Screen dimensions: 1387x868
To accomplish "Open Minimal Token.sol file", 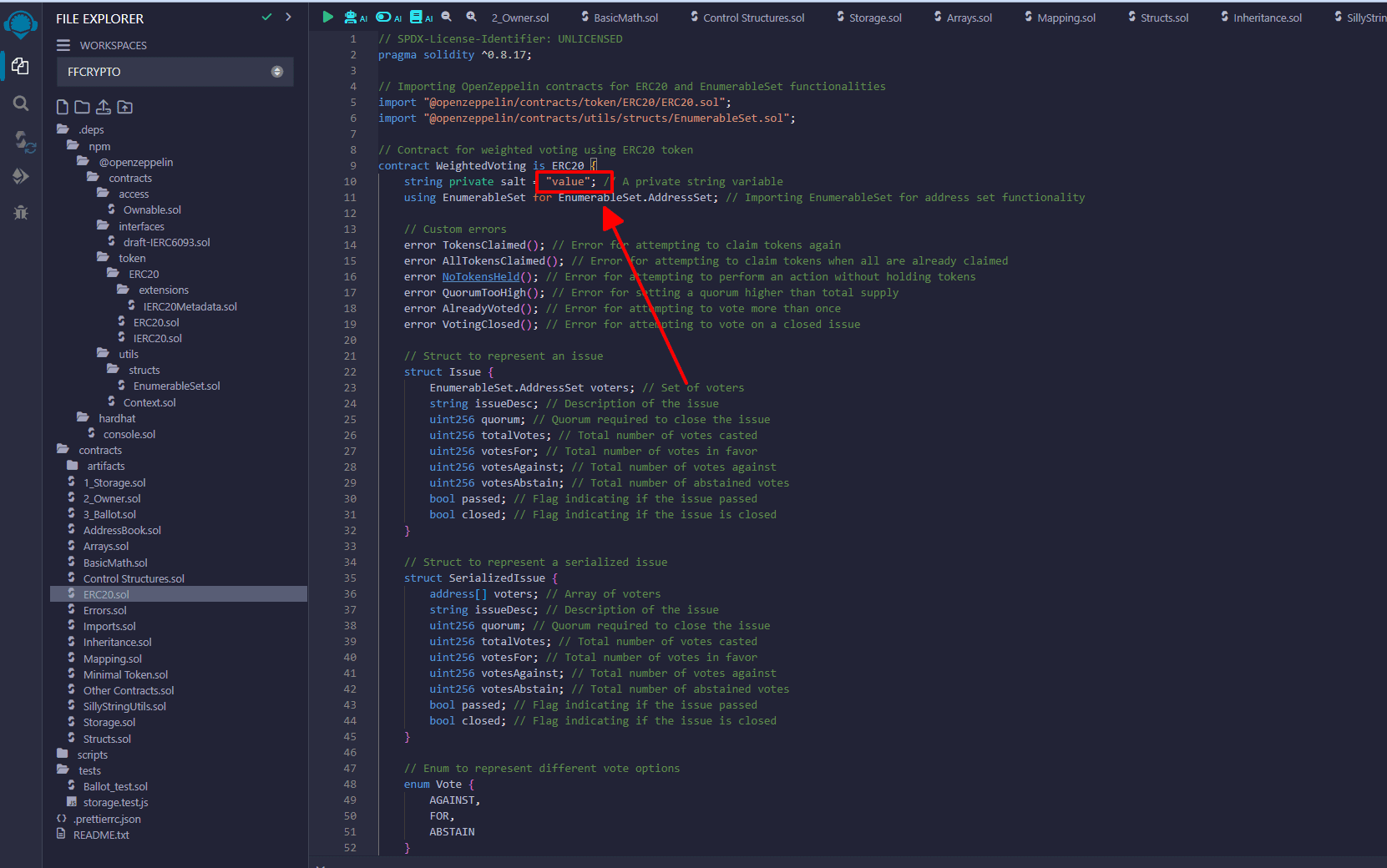I will point(125,674).
